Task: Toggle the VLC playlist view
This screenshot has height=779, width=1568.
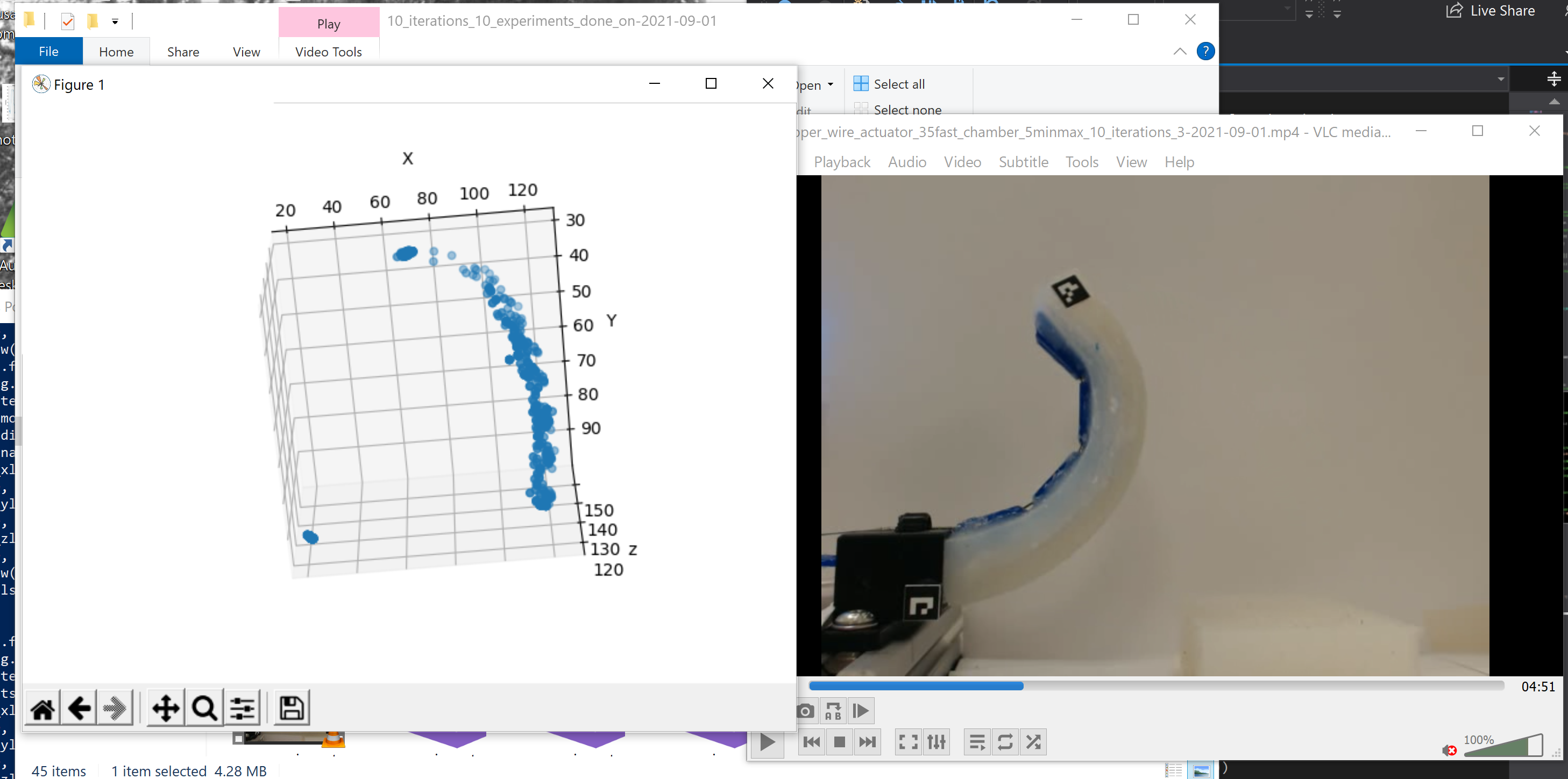Action: pyautogui.click(x=977, y=742)
